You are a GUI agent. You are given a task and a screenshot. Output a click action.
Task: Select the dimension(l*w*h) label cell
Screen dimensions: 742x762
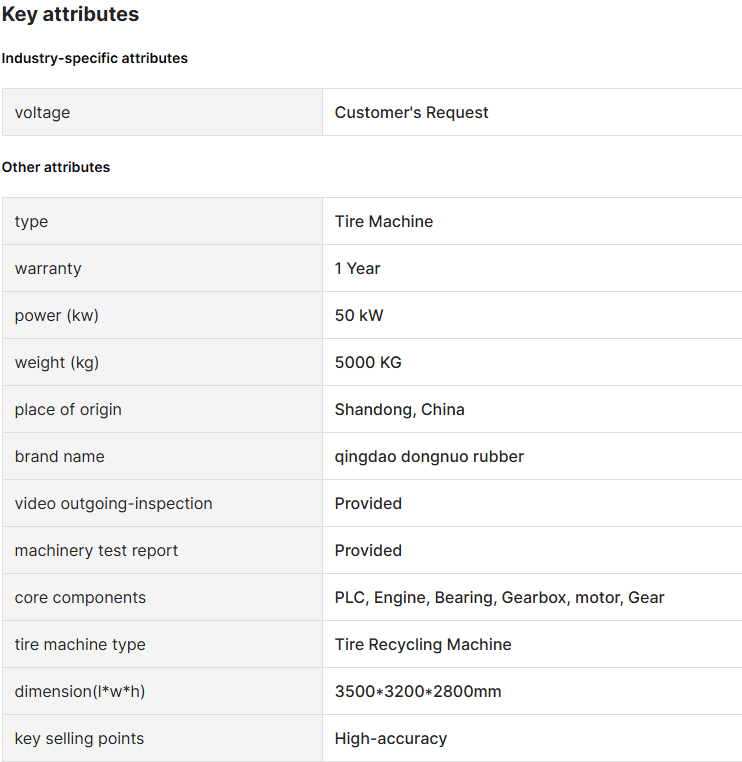162,692
